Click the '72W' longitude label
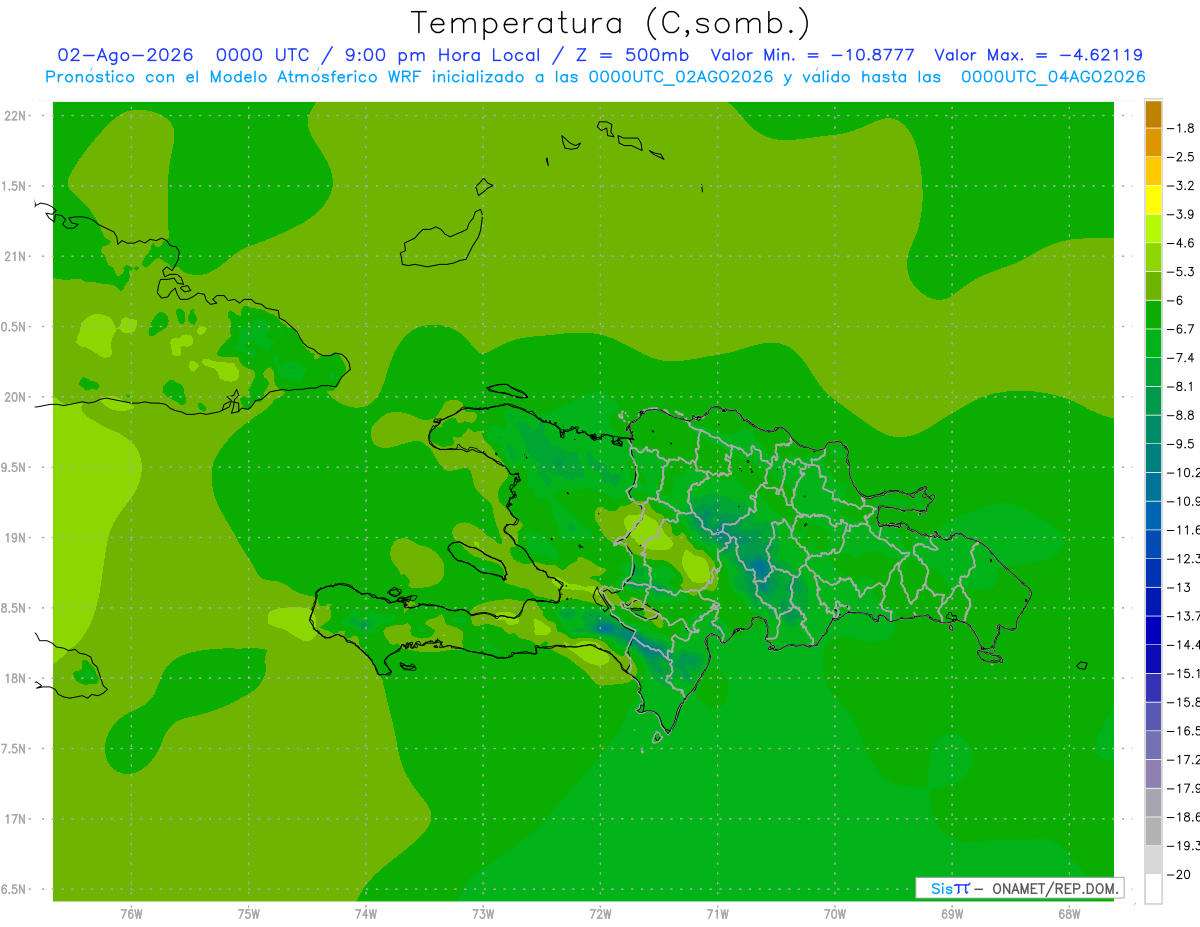This screenshot has width=1200, height=927. 600,915
